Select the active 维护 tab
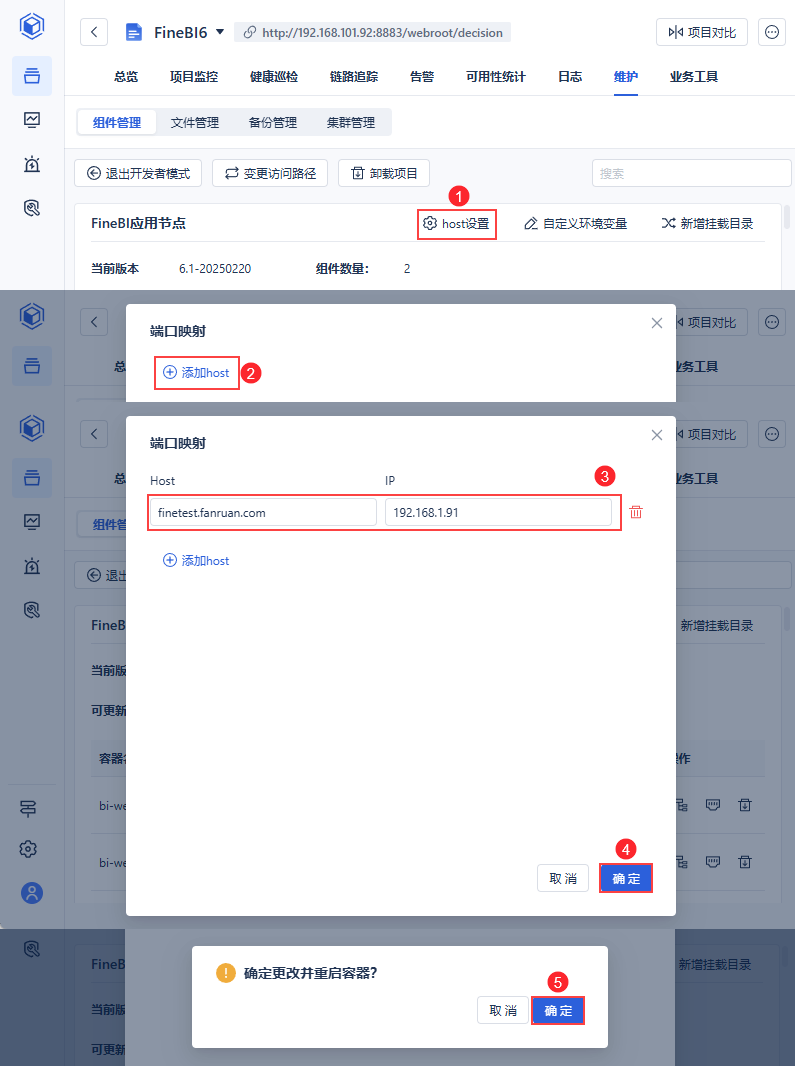795x1066 pixels. click(626, 77)
